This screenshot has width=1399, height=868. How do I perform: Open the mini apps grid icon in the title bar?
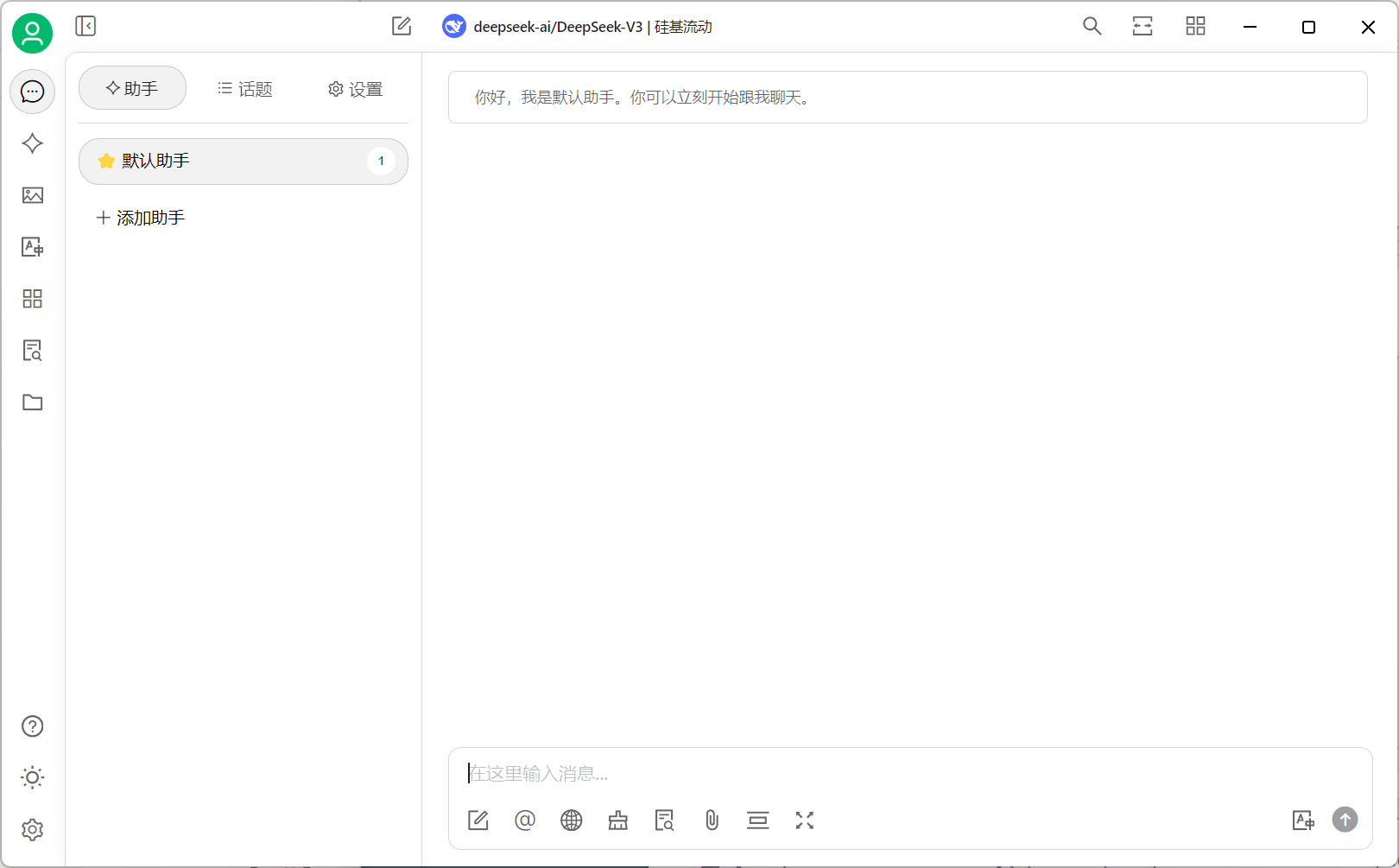pos(1195,26)
